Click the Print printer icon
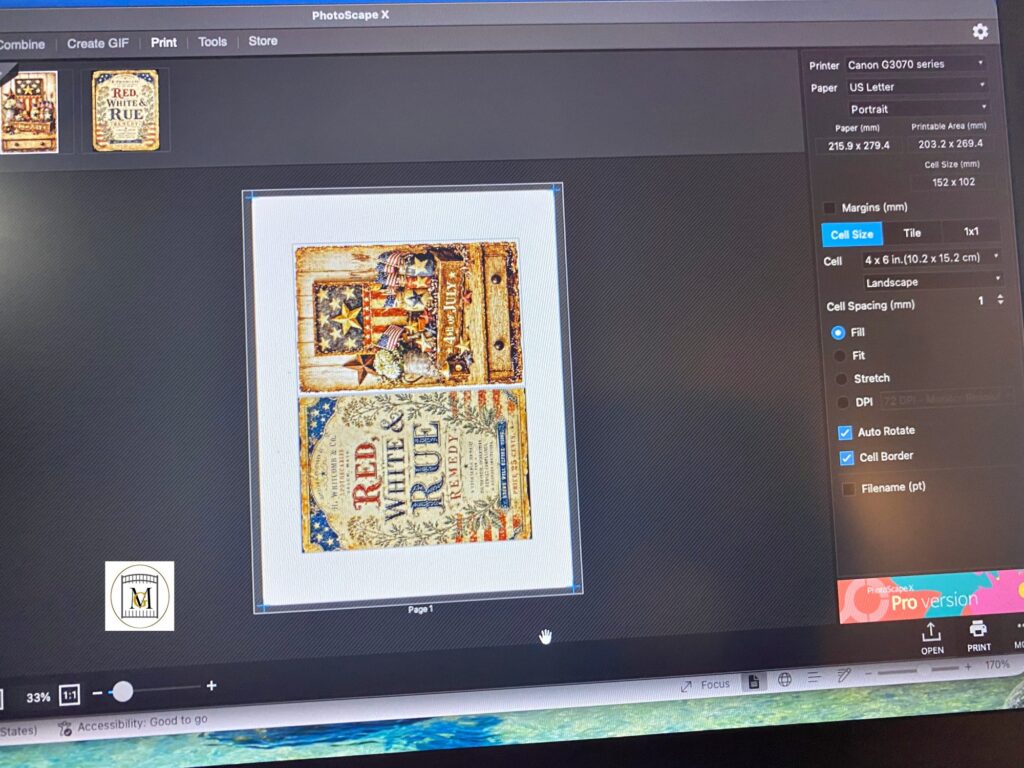 tap(978, 635)
